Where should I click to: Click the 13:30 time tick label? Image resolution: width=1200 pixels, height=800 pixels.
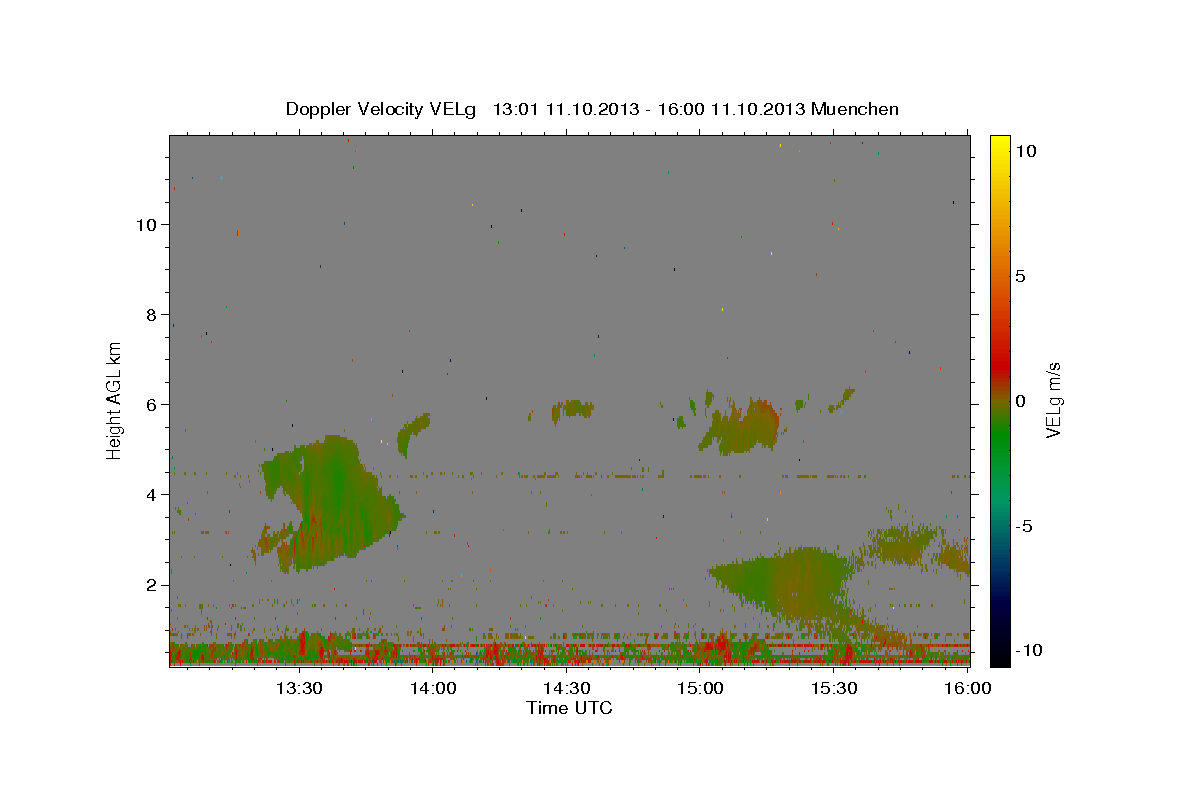click(x=299, y=689)
